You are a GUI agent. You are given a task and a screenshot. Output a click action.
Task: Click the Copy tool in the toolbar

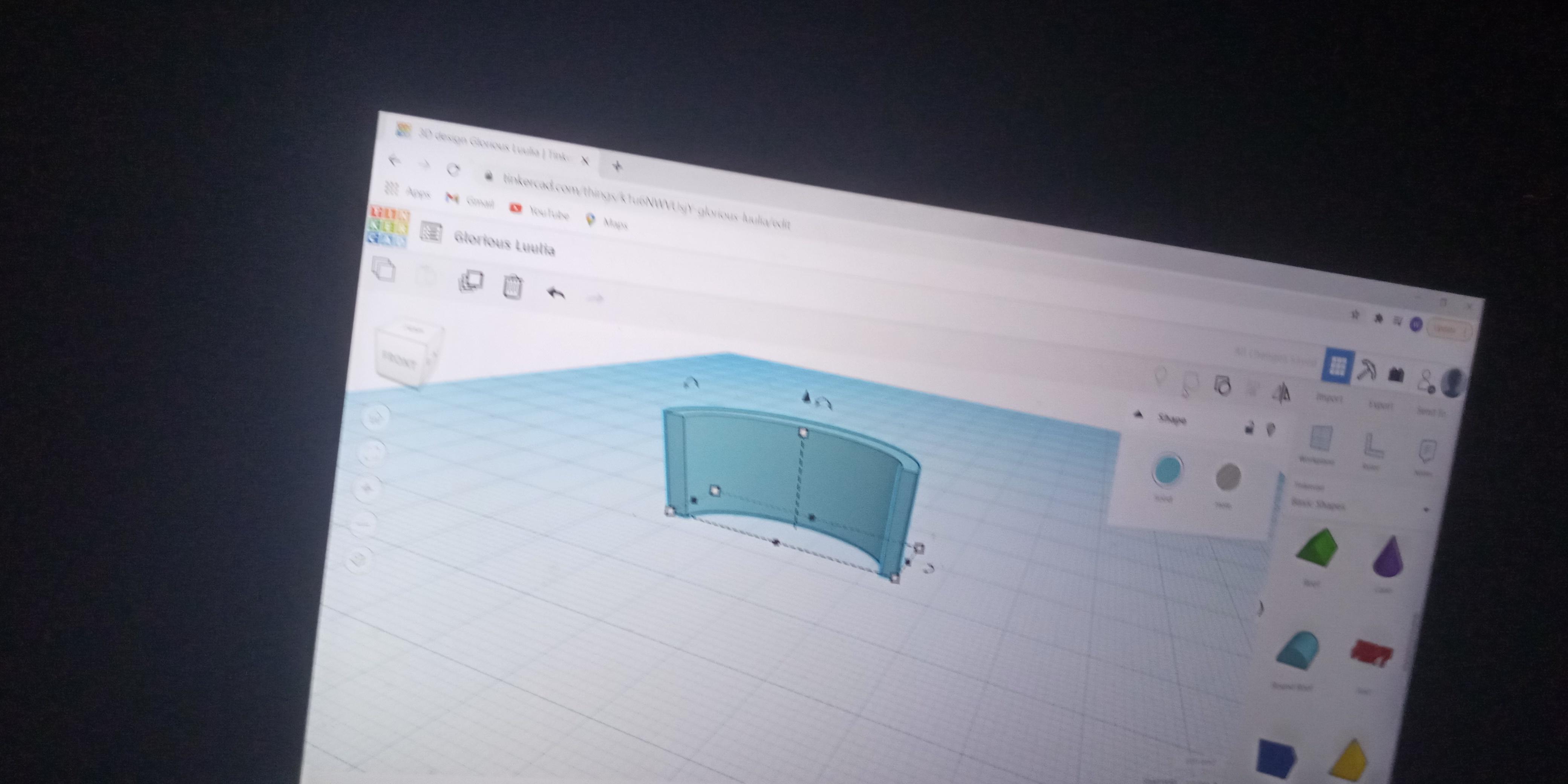point(383,269)
